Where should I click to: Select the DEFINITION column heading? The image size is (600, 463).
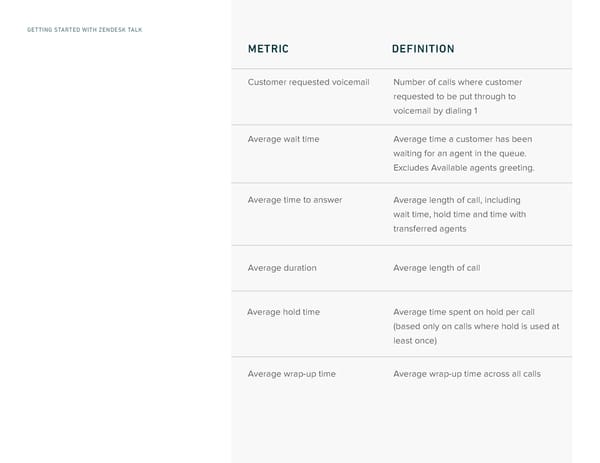point(423,49)
